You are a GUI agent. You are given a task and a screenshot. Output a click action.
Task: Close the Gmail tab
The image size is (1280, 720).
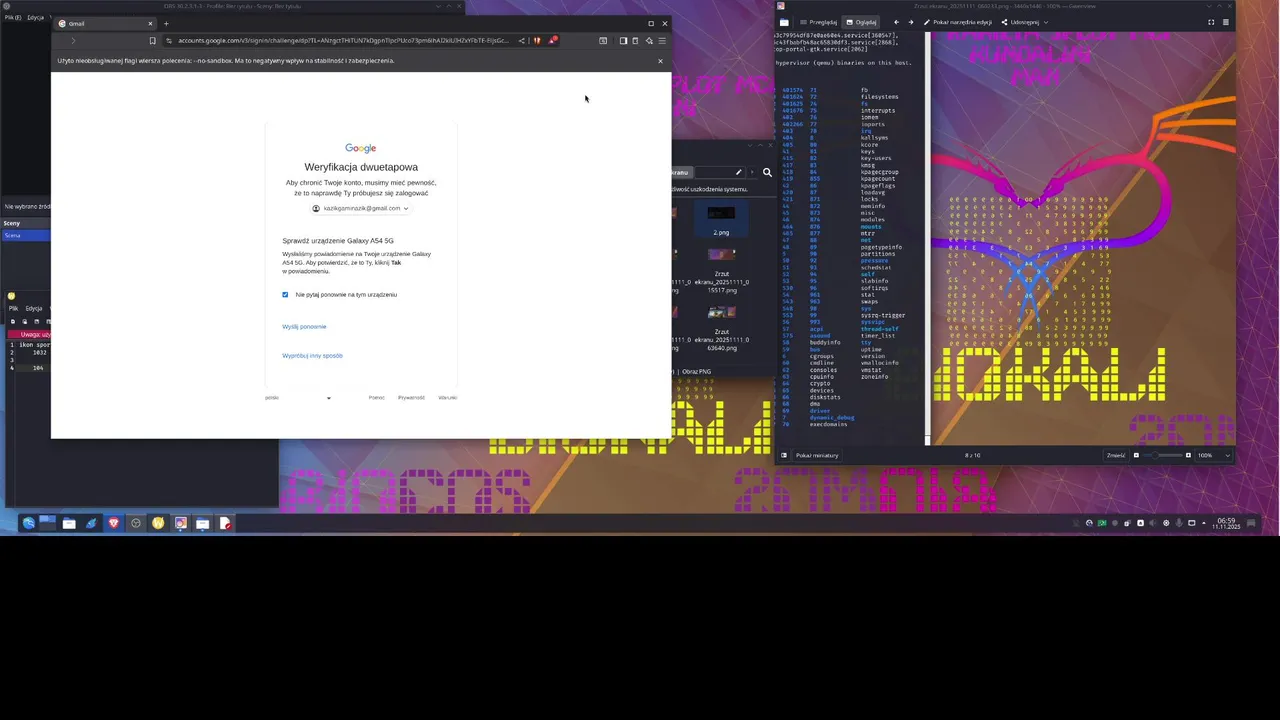coord(150,23)
